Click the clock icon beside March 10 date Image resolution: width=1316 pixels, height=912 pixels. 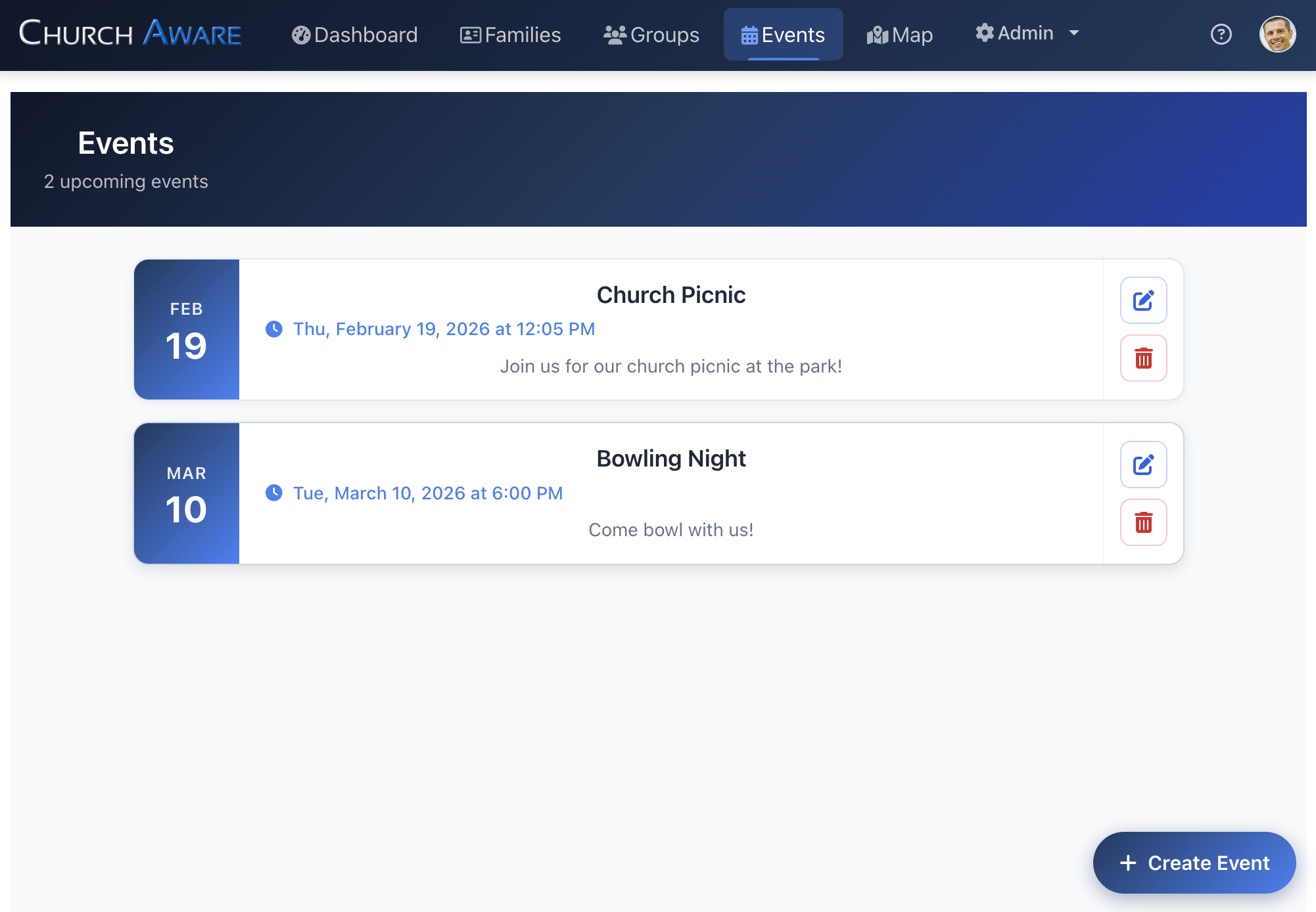point(274,493)
